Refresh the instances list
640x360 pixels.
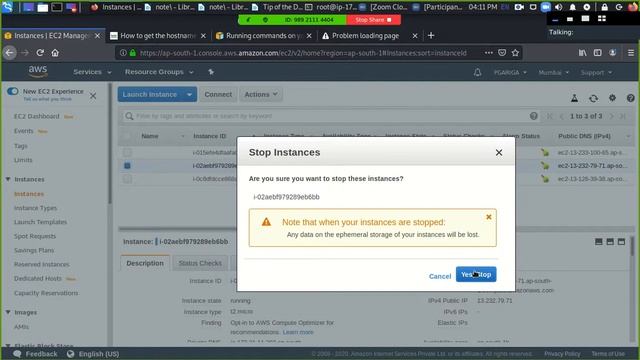(593, 98)
